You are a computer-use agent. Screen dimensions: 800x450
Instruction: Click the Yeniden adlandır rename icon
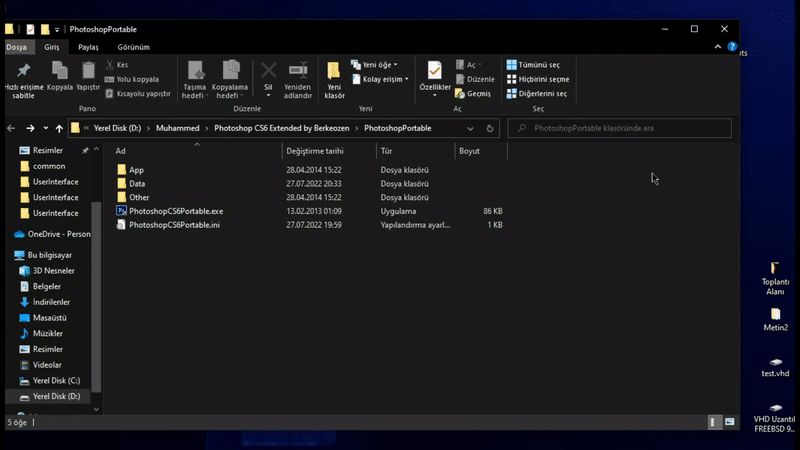pyautogui.click(x=297, y=72)
